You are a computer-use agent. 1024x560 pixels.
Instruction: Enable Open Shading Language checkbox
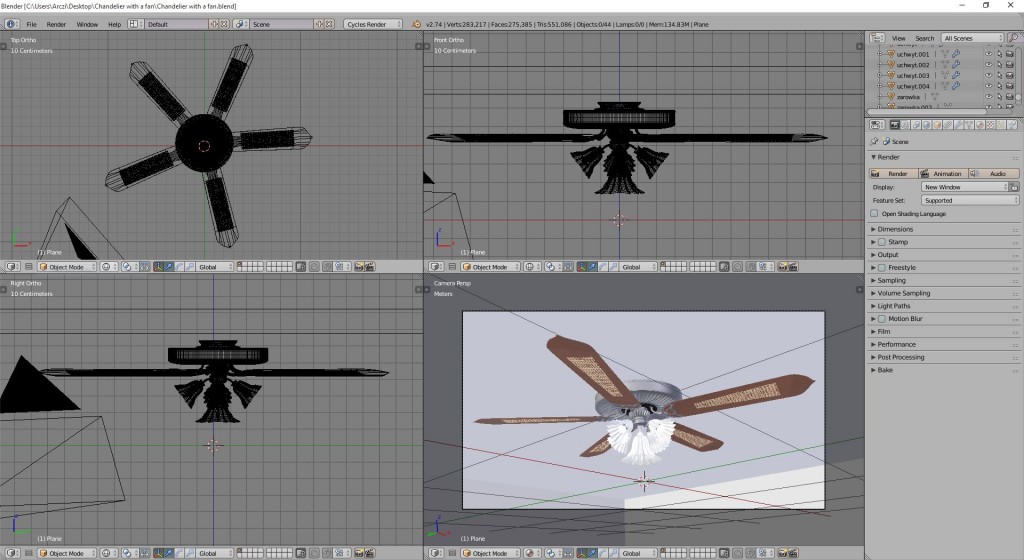click(x=875, y=214)
